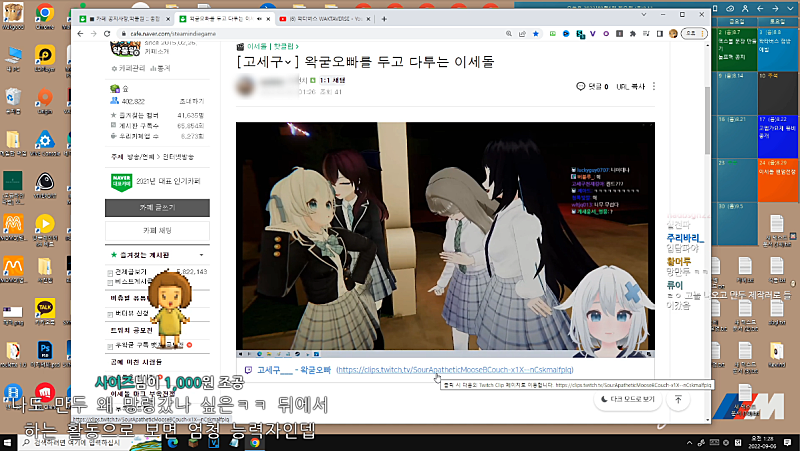The width and height of the screenshot is (800, 451).
Task: Open the 통계 statistics link
Action: (x=161, y=68)
